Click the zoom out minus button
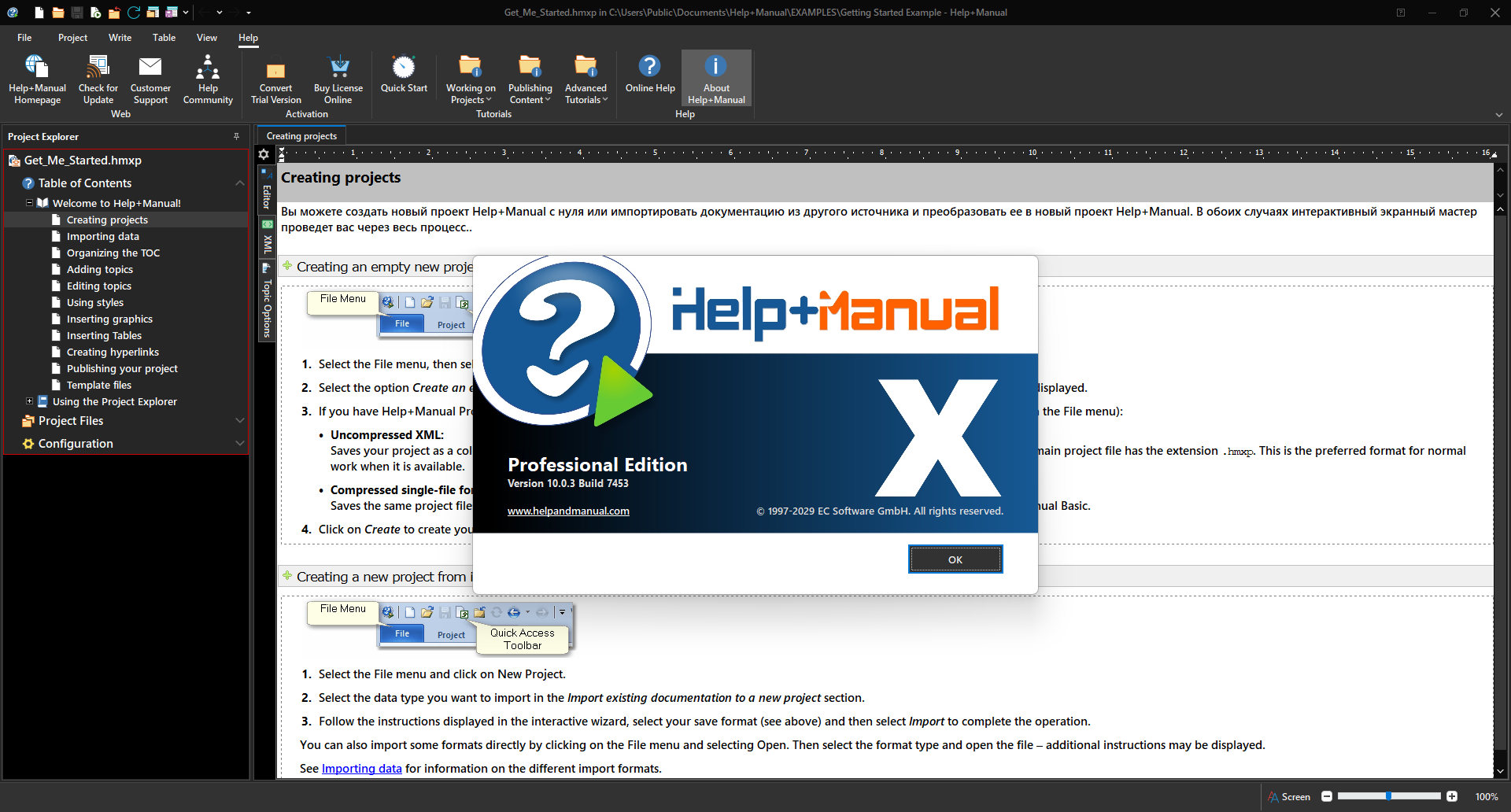The width and height of the screenshot is (1511, 812). tap(1327, 796)
